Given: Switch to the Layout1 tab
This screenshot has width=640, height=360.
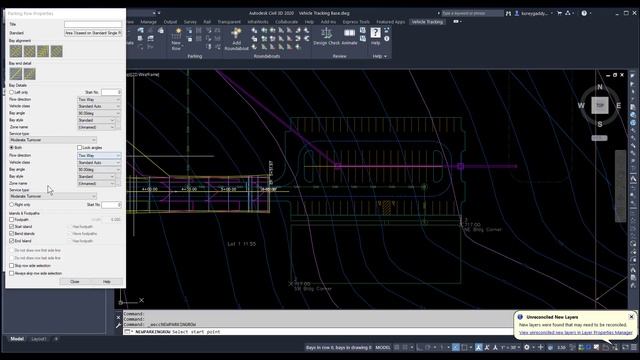Looking at the screenshot, I should click(x=39, y=339).
